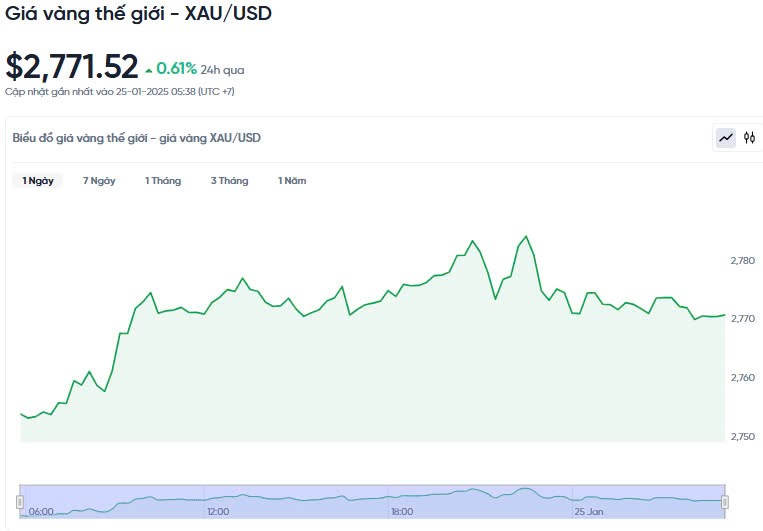Click the last-updated timestamp text

coord(119,91)
